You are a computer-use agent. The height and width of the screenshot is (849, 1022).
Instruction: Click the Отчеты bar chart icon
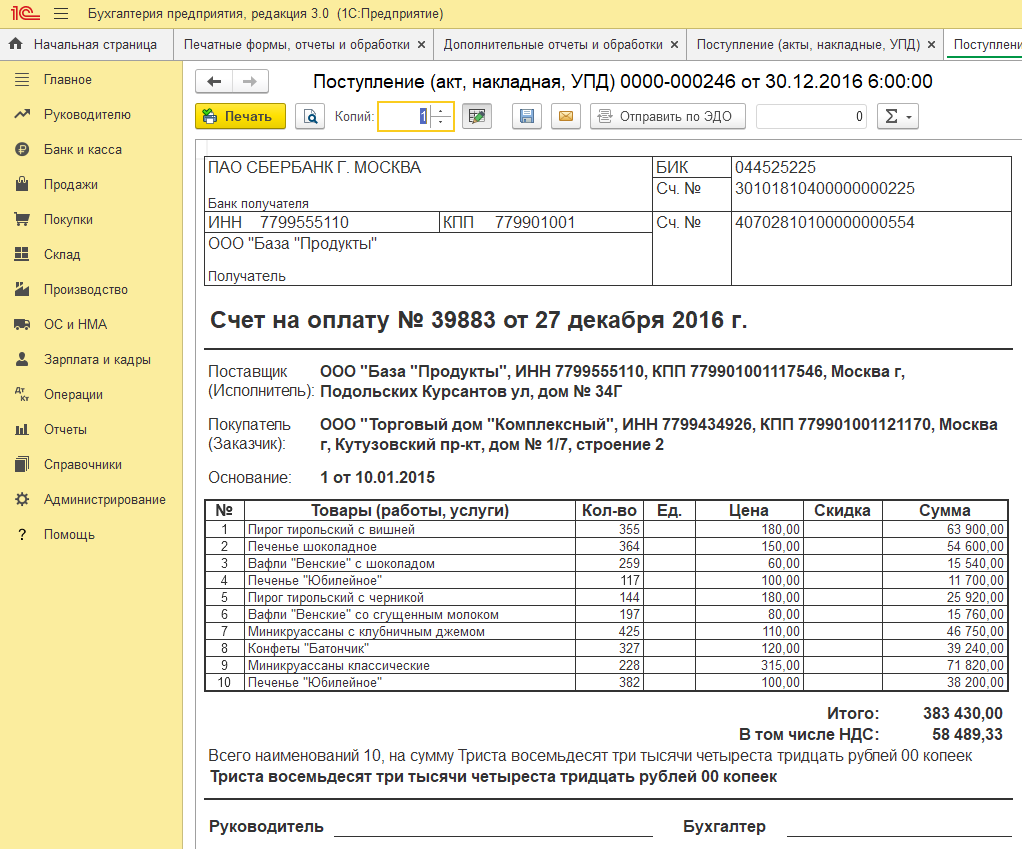pyautogui.click(x=22, y=429)
